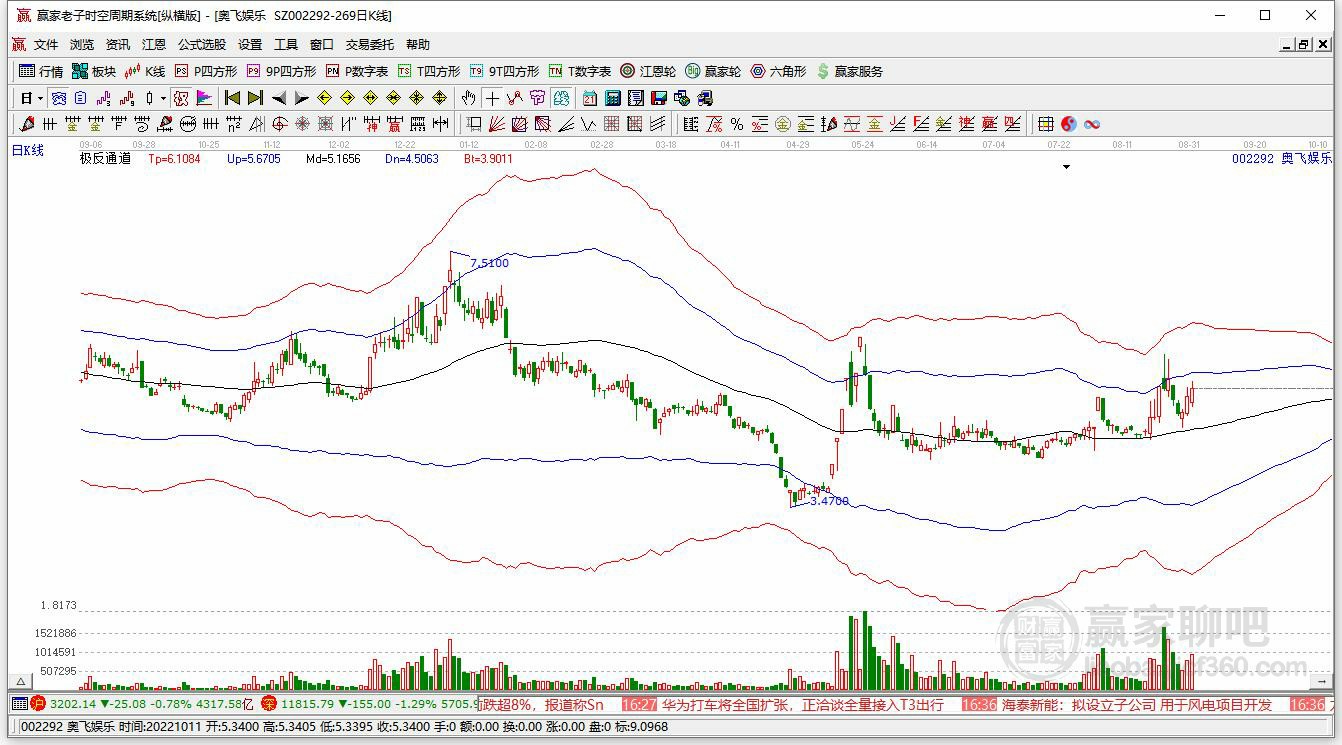Open the P数字表 number table
The width and height of the screenshot is (1342, 745).
[357, 71]
